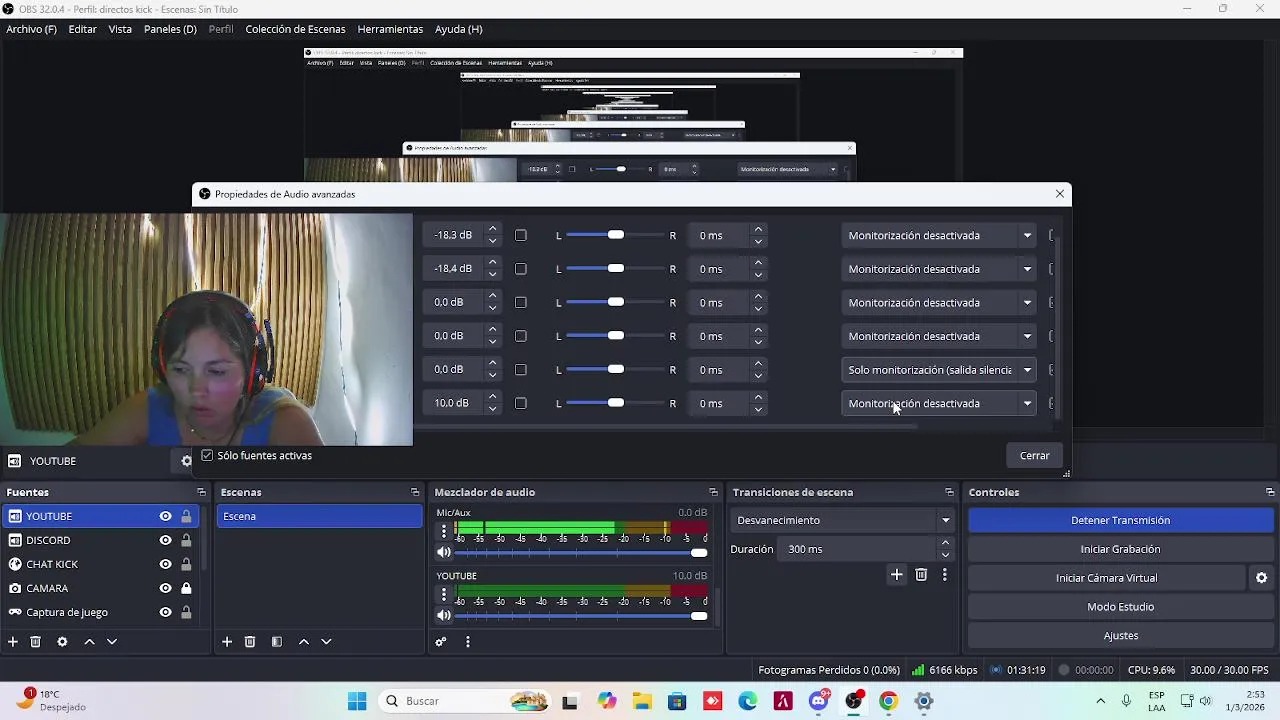
Task: Hide the CHAT KICK source via eye icon
Action: click(x=165, y=564)
